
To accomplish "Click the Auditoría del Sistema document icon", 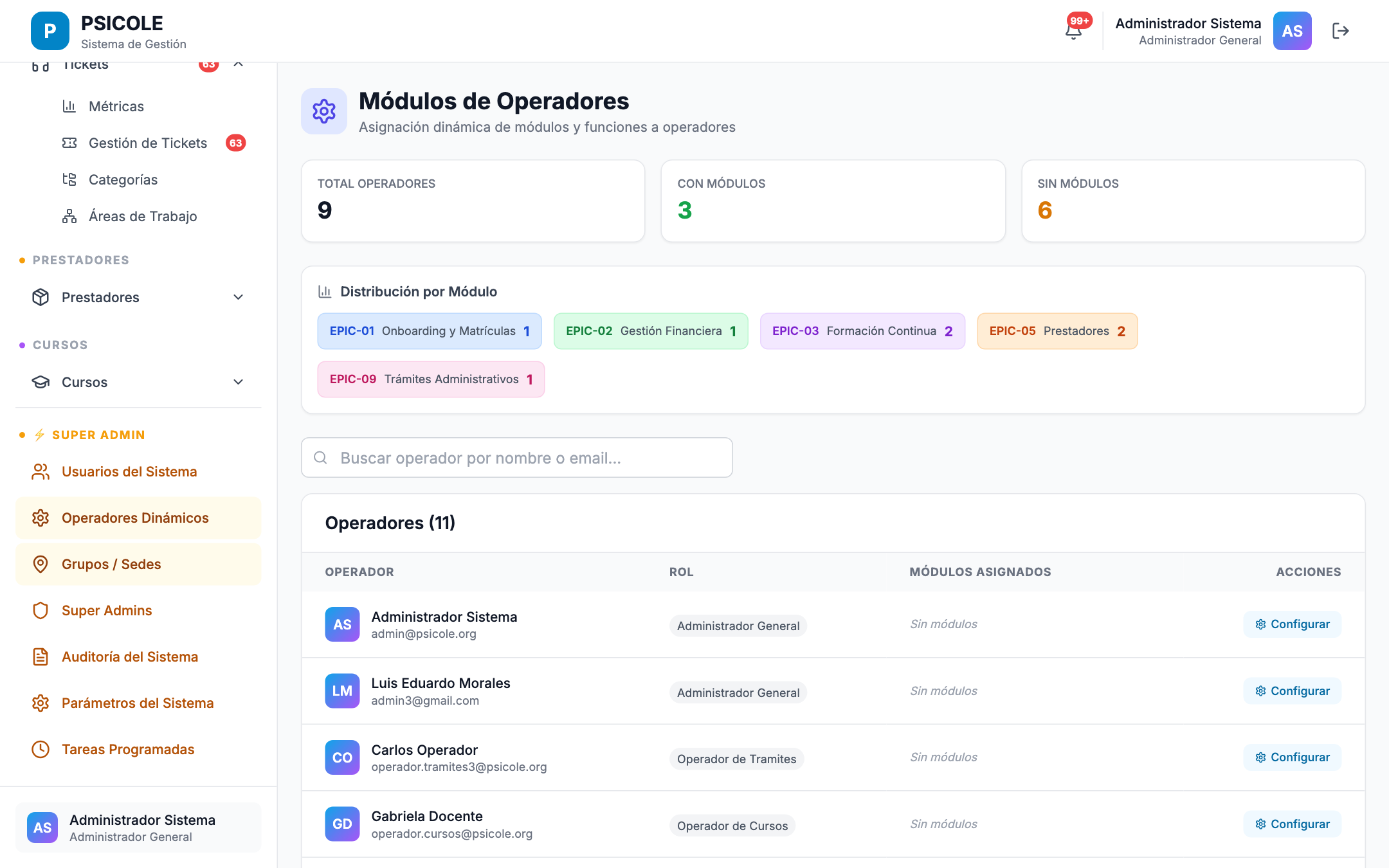I will click(41, 657).
